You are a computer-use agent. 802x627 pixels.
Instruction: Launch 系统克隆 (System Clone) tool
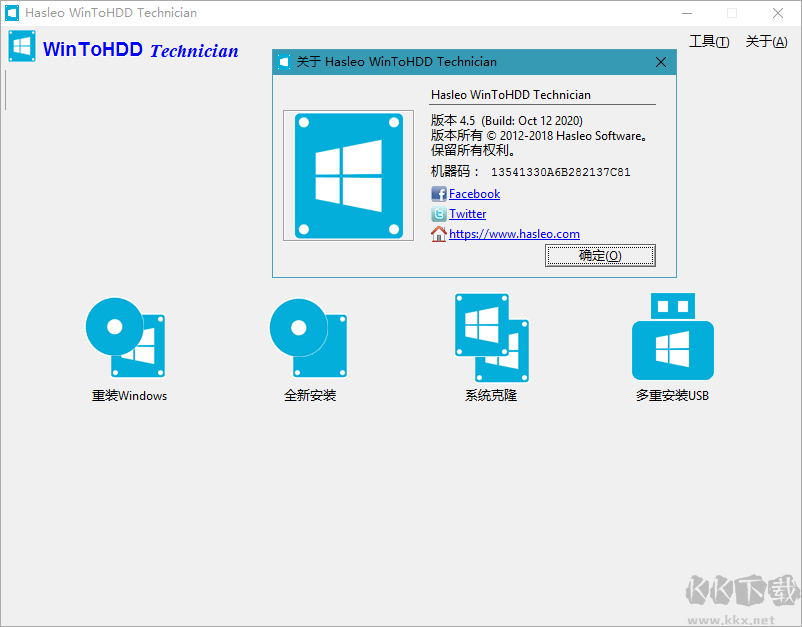point(491,337)
